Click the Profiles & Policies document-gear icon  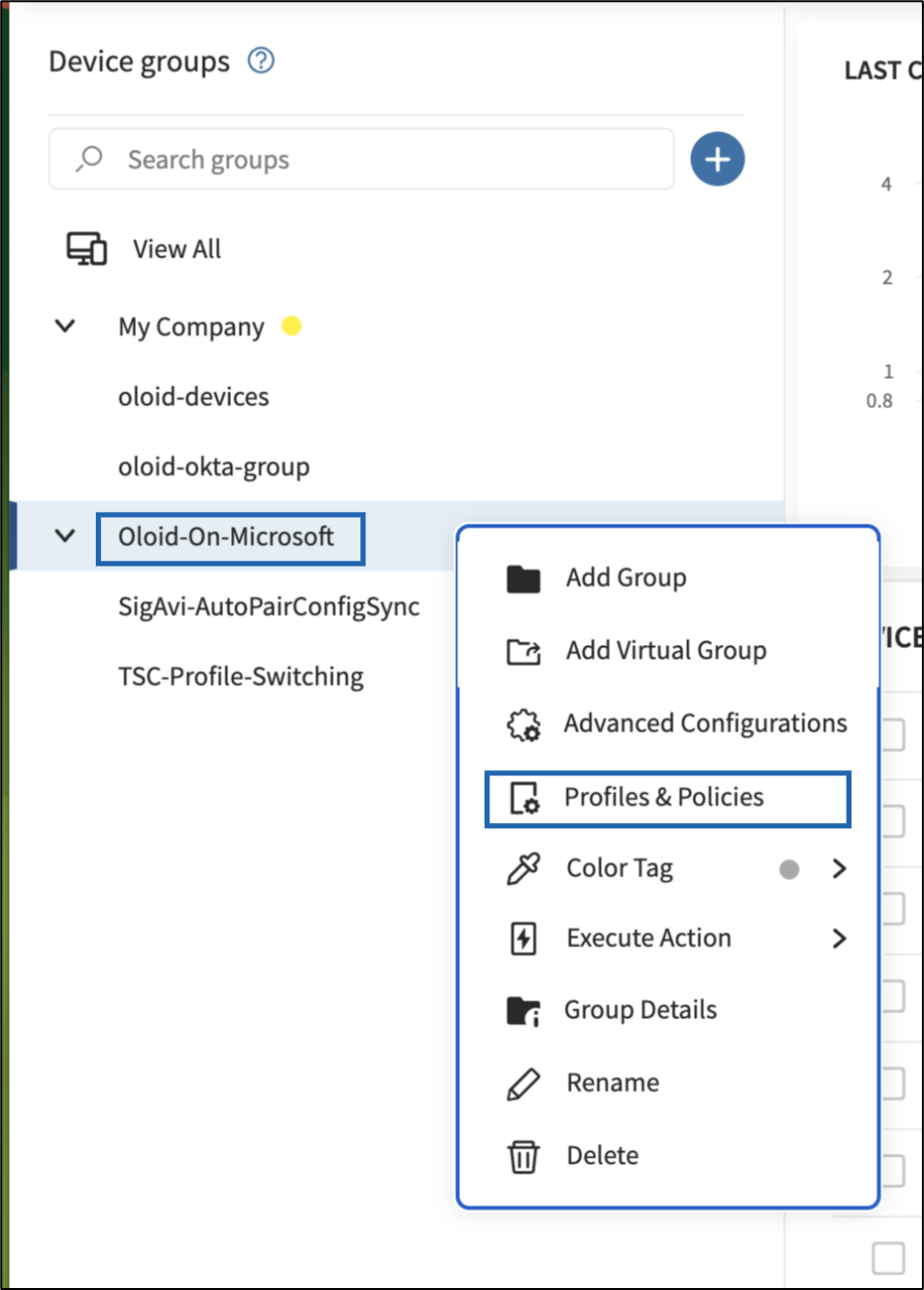pyautogui.click(x=524, y=798)
